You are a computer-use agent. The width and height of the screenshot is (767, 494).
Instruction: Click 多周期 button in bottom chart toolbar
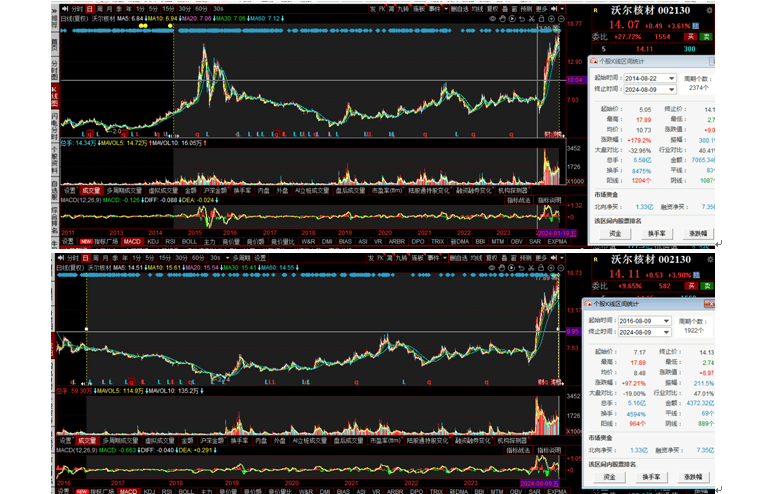tap(242, 258)
